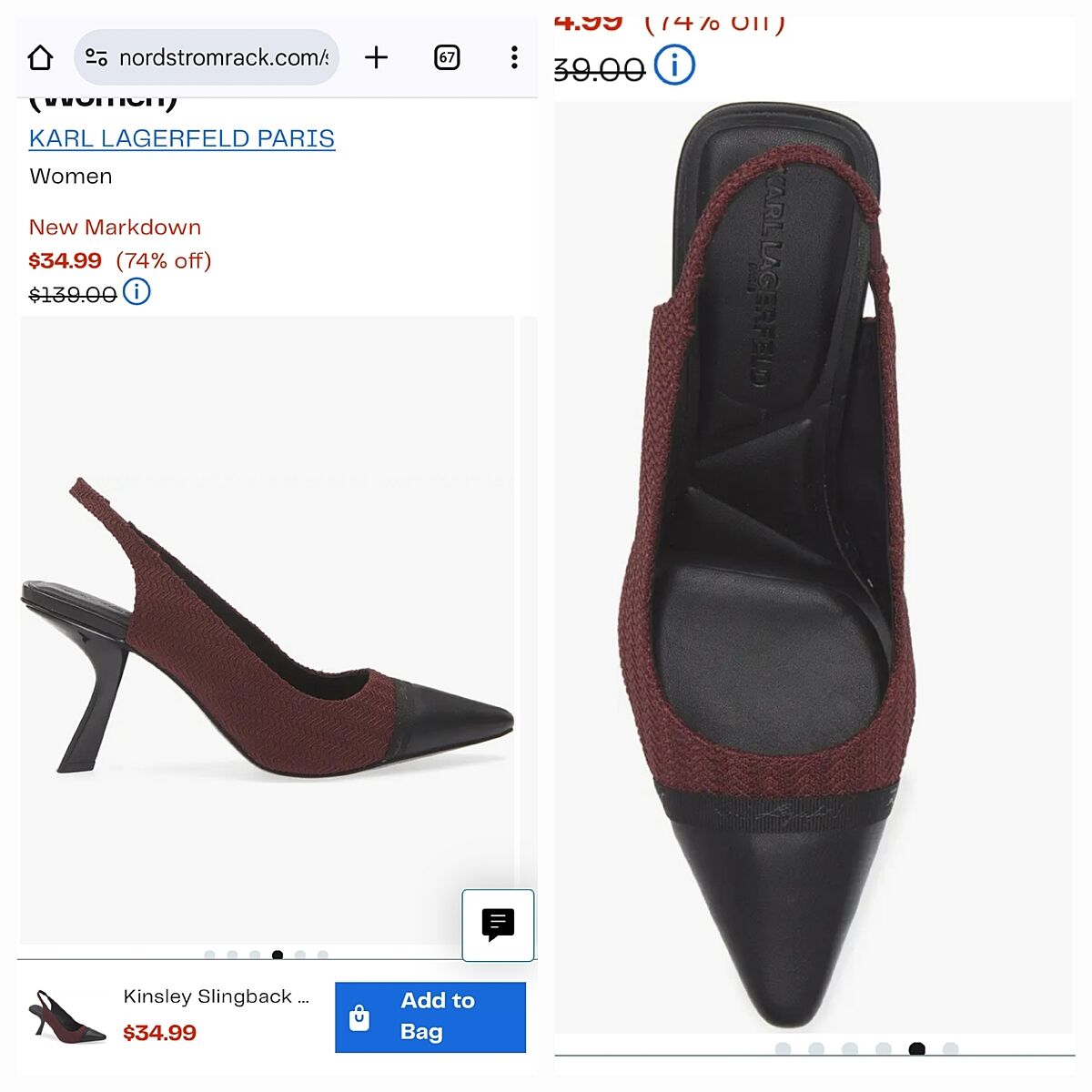Select first carousel dot under top-view image
The height and width of the screenshot is (1092, 1092).
point(783,1049)
